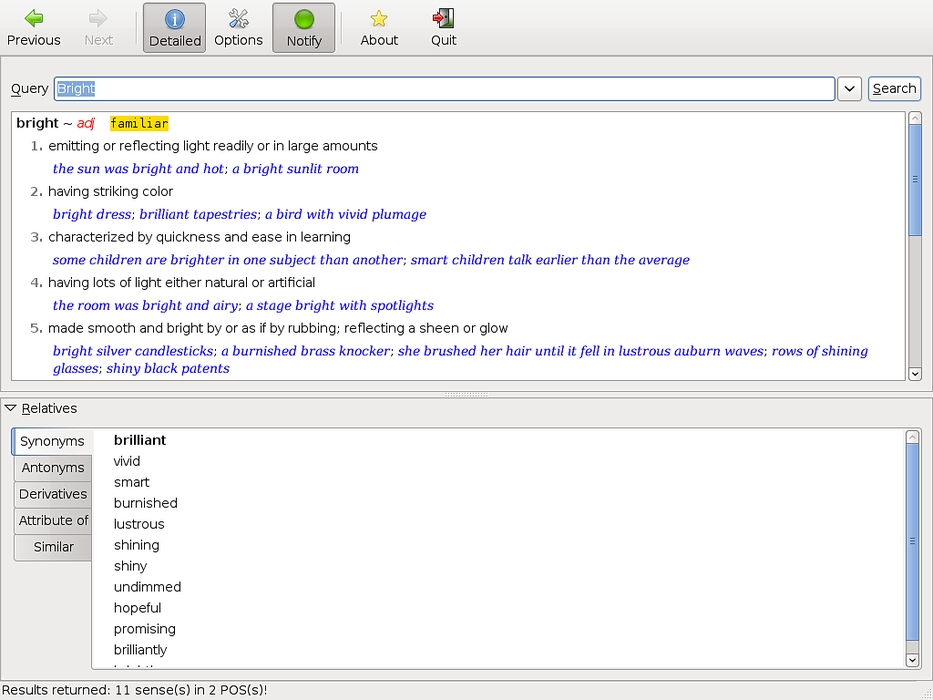Toggle the green Notify button
Screen dimensions: 933x700
click(304, 28)
